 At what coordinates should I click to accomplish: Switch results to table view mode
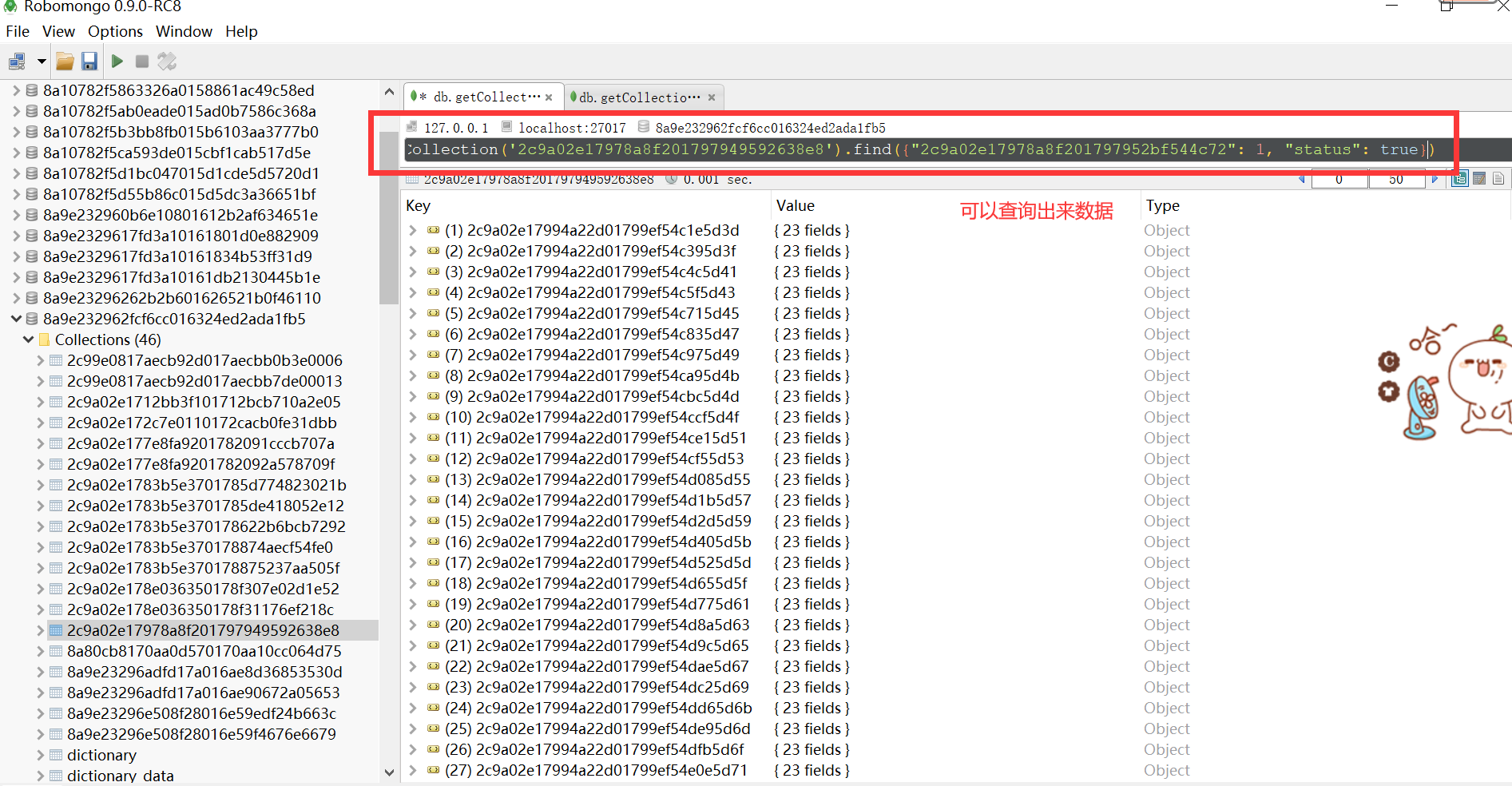point(1479,179)
